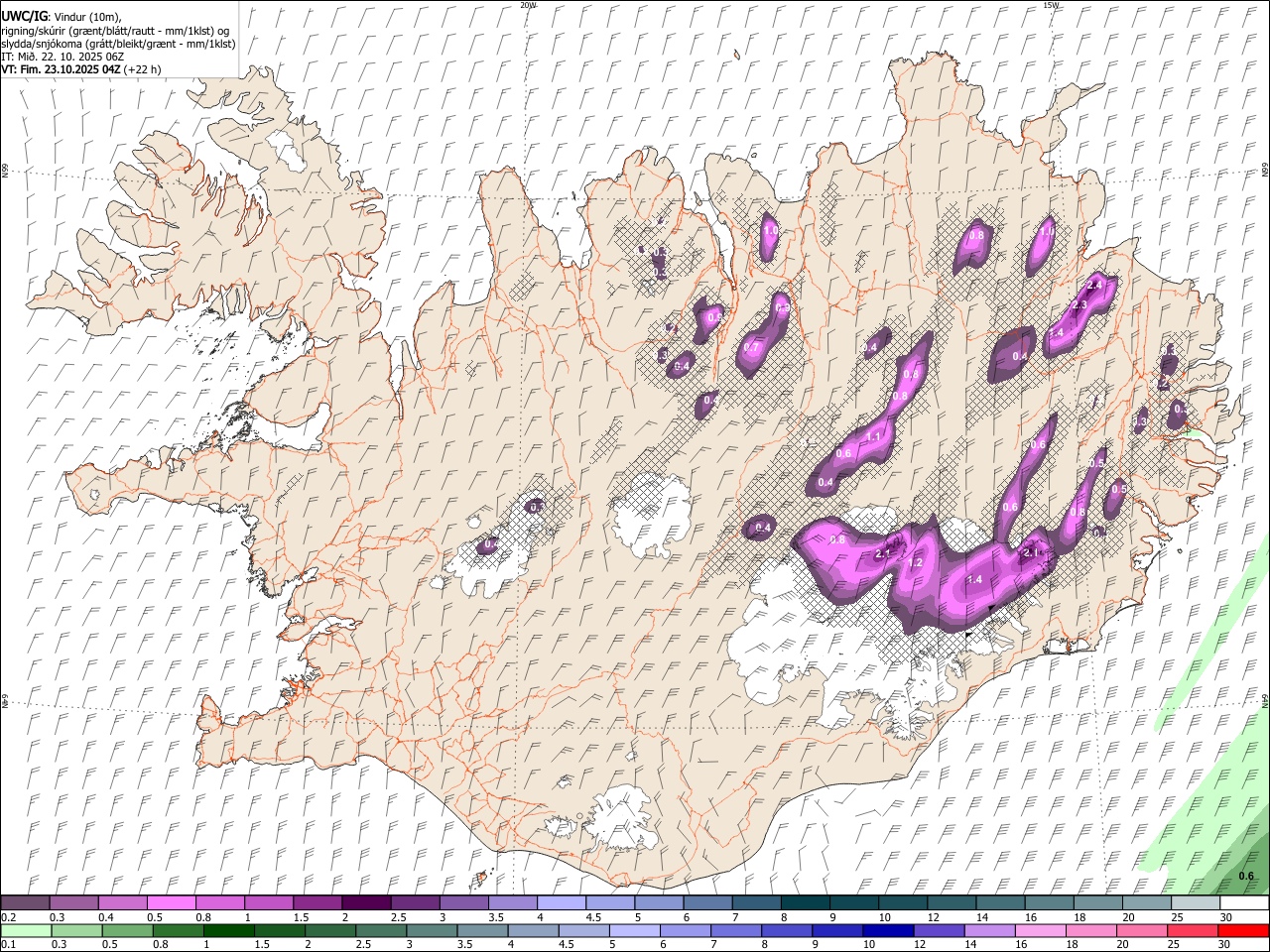The image size is (1270, 952).
Task: Select the lower legend violet swatch labeled 14
Action: (x=989, y=931)
